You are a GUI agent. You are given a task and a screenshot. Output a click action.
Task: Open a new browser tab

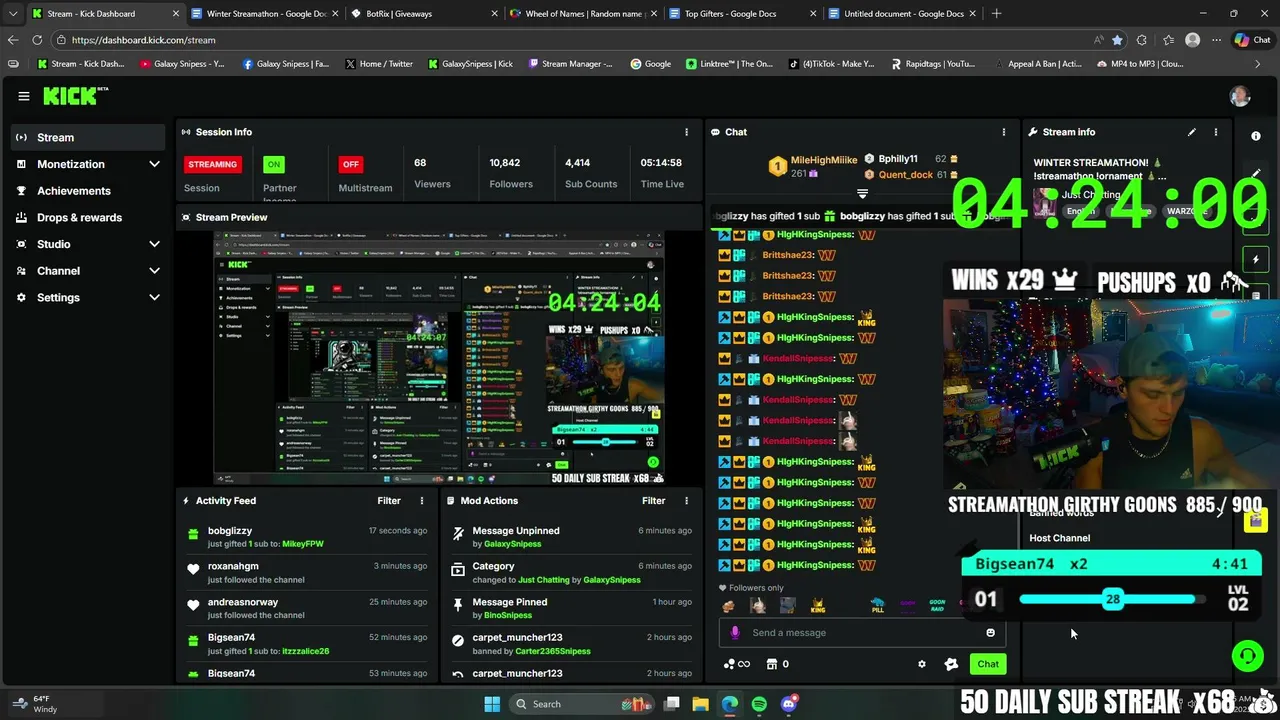(996, 14)
